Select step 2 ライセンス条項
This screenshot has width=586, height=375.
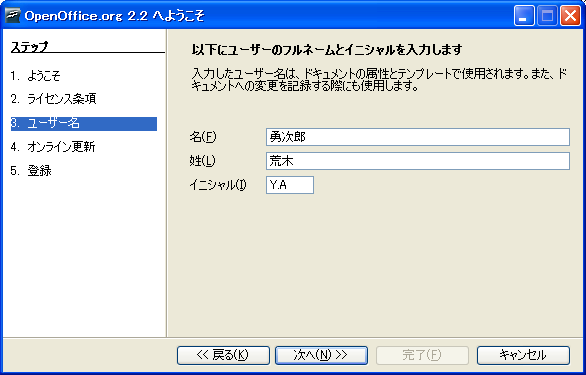click(x=53, y=99)
